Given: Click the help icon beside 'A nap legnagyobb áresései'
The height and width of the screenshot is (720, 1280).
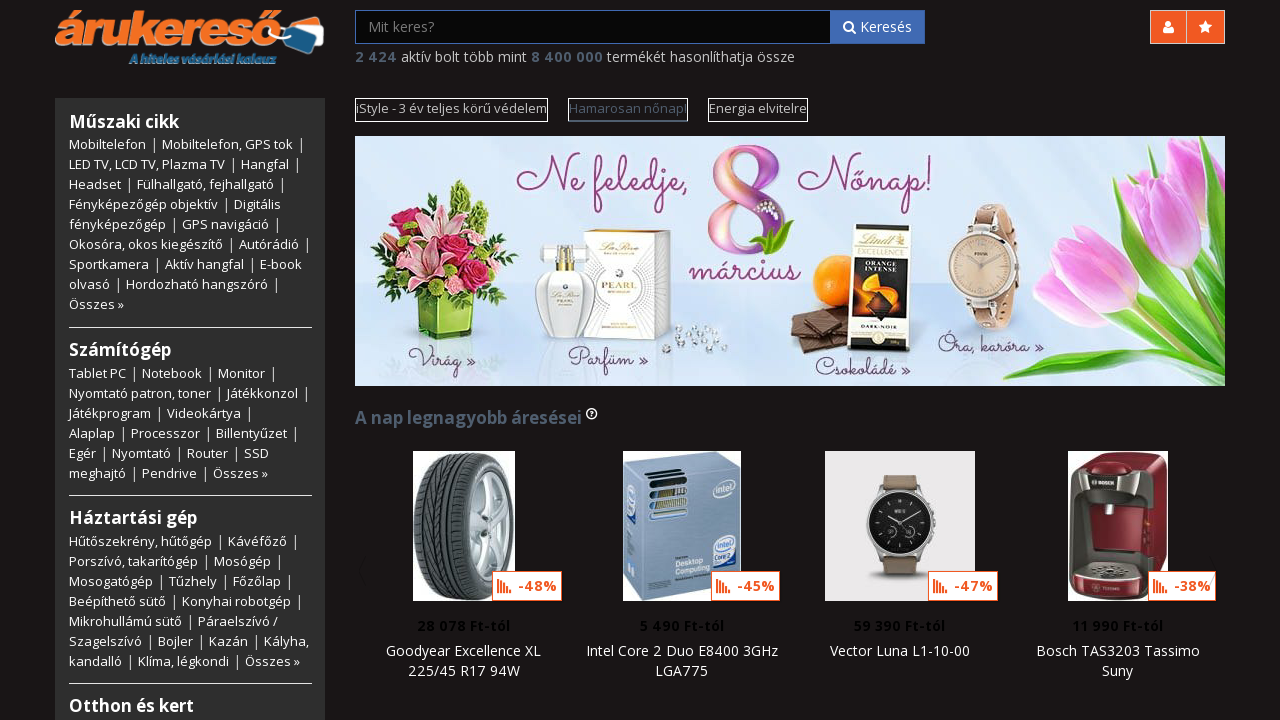Looking at the screenshot, I should point(592,414).
